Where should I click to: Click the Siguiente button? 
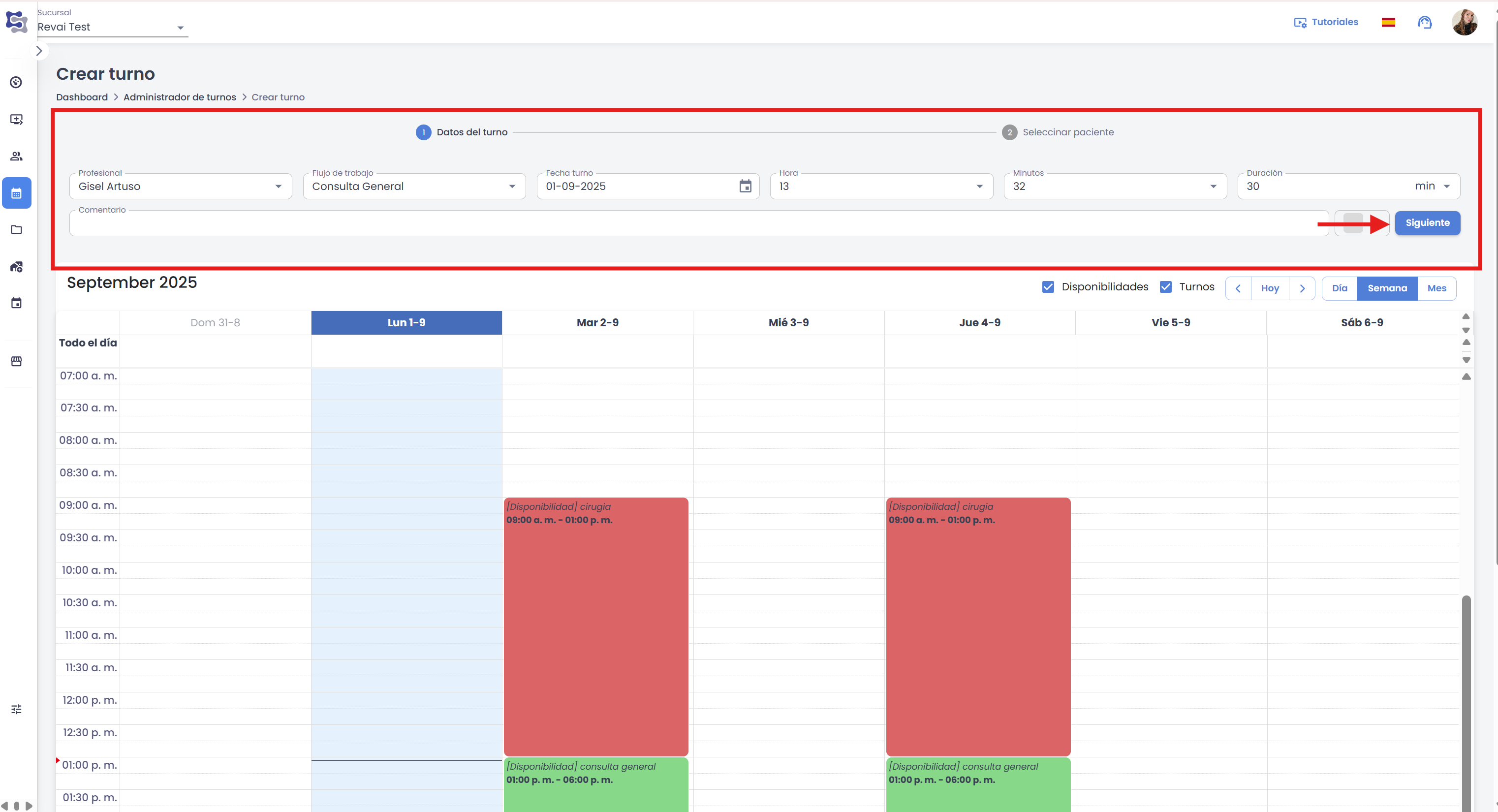point(1427,223)
